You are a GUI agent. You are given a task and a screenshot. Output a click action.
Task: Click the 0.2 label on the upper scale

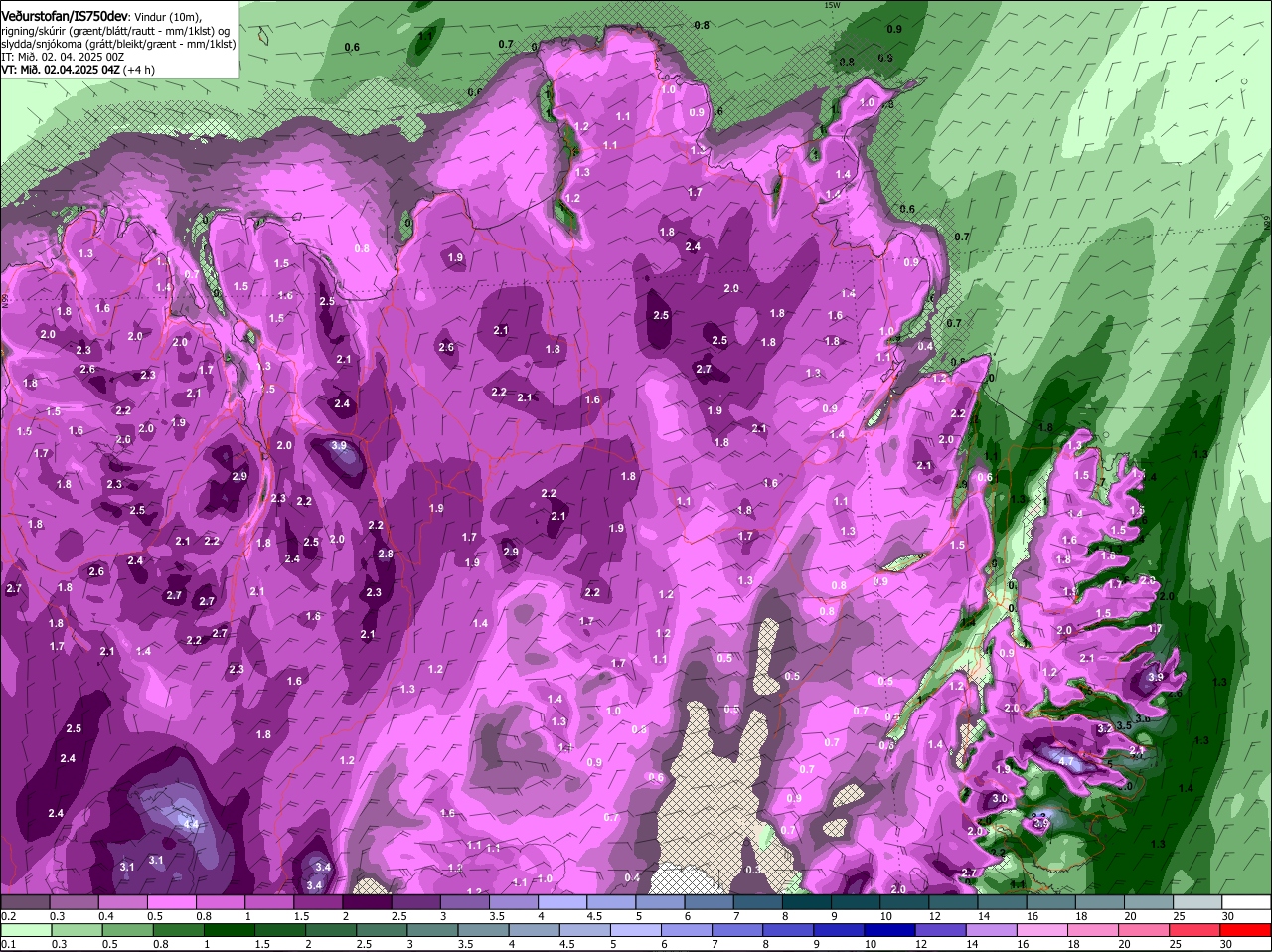pyautogui.click(x=9, y=916)
